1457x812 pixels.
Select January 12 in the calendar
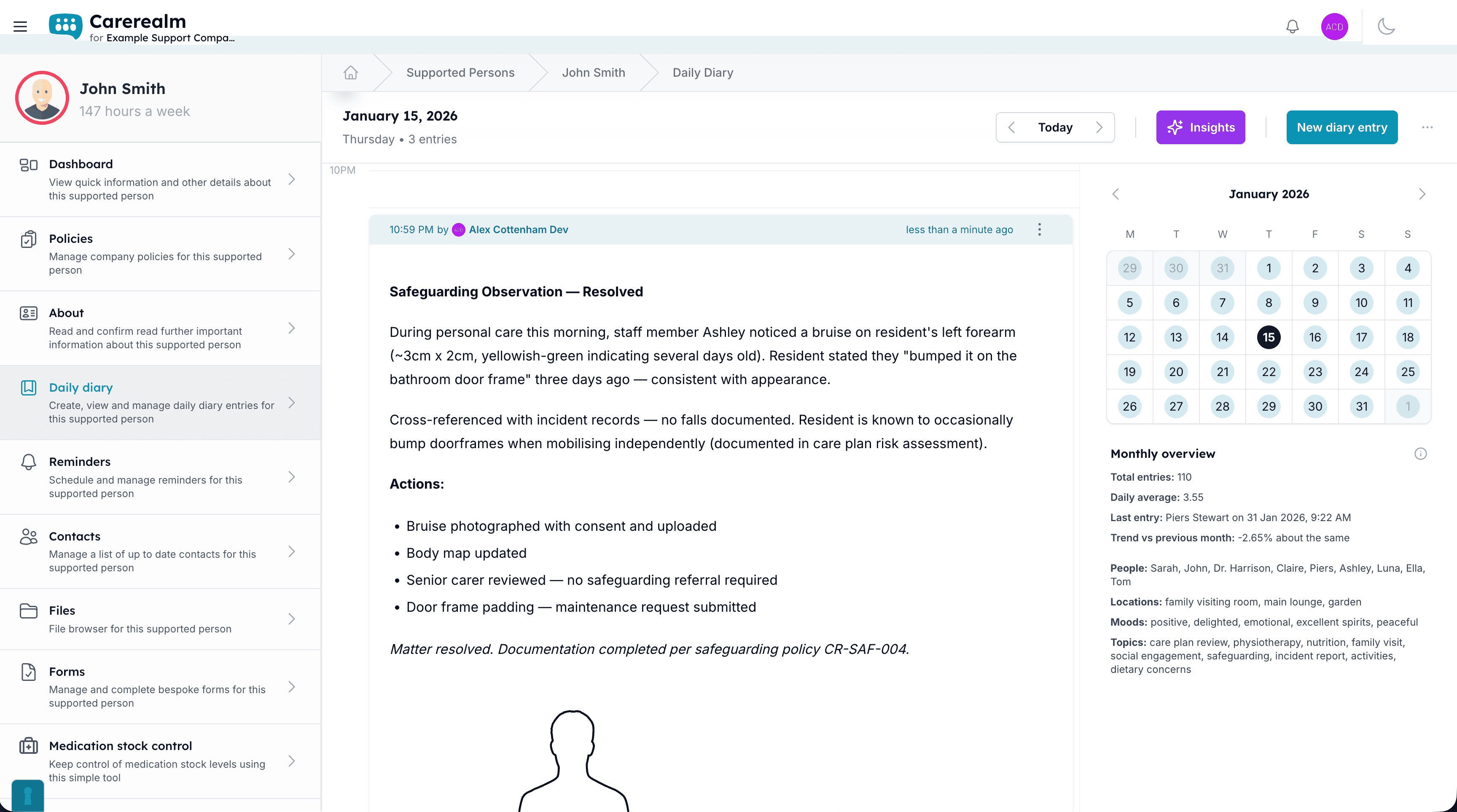coord(1129,337)
